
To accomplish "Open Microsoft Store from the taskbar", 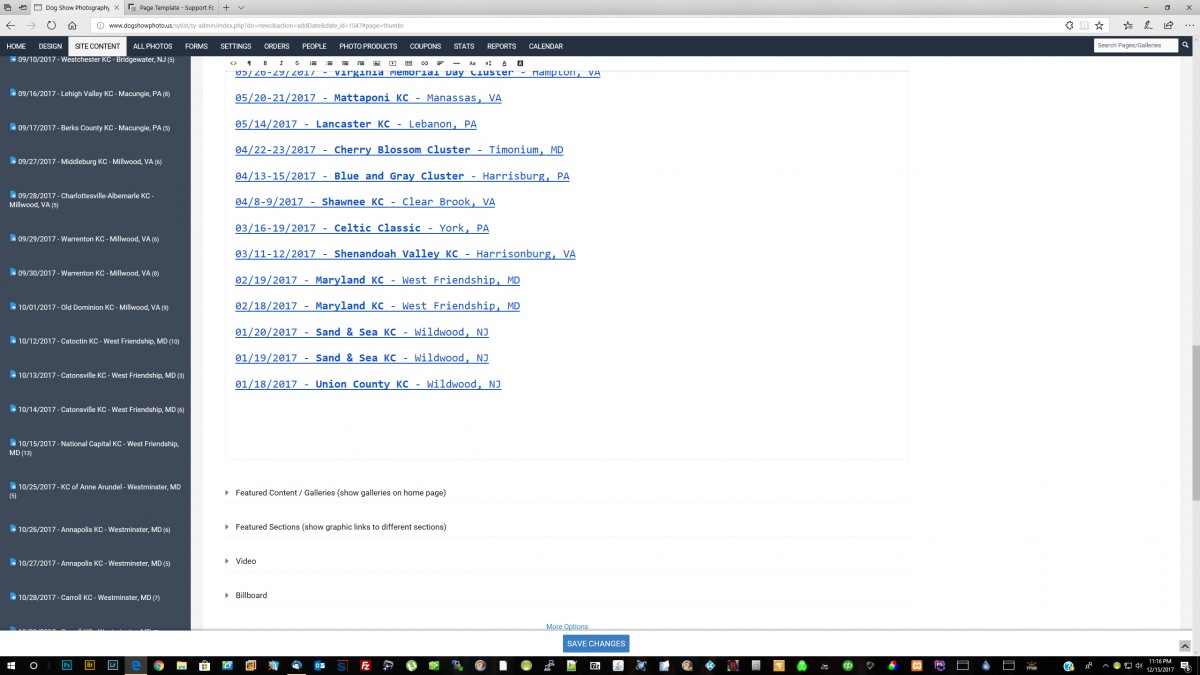I will coord(205,665).
